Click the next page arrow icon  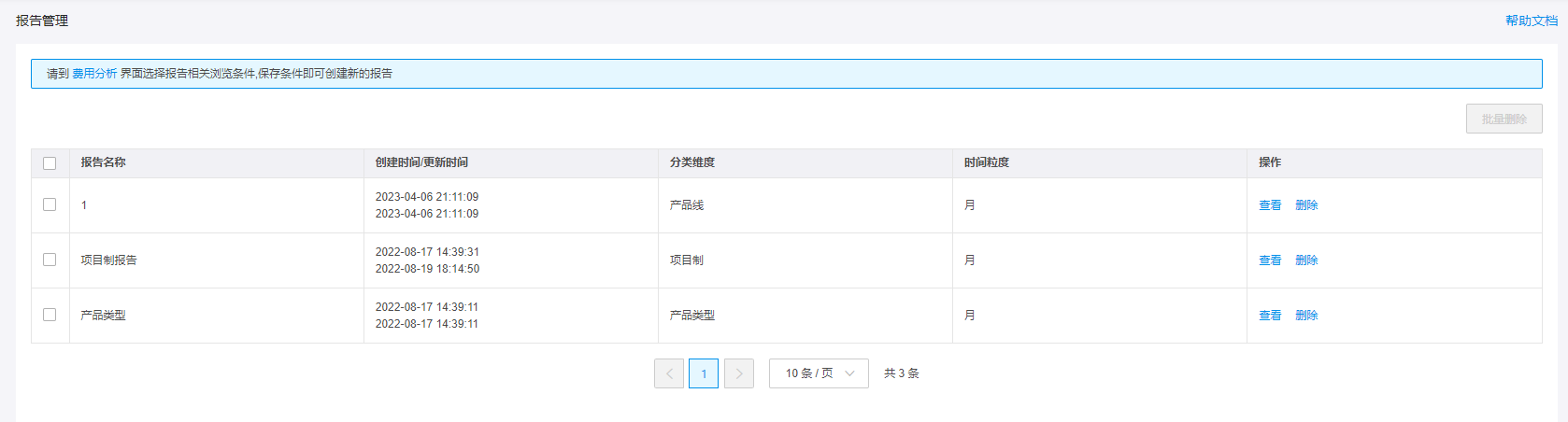point(738,373)
